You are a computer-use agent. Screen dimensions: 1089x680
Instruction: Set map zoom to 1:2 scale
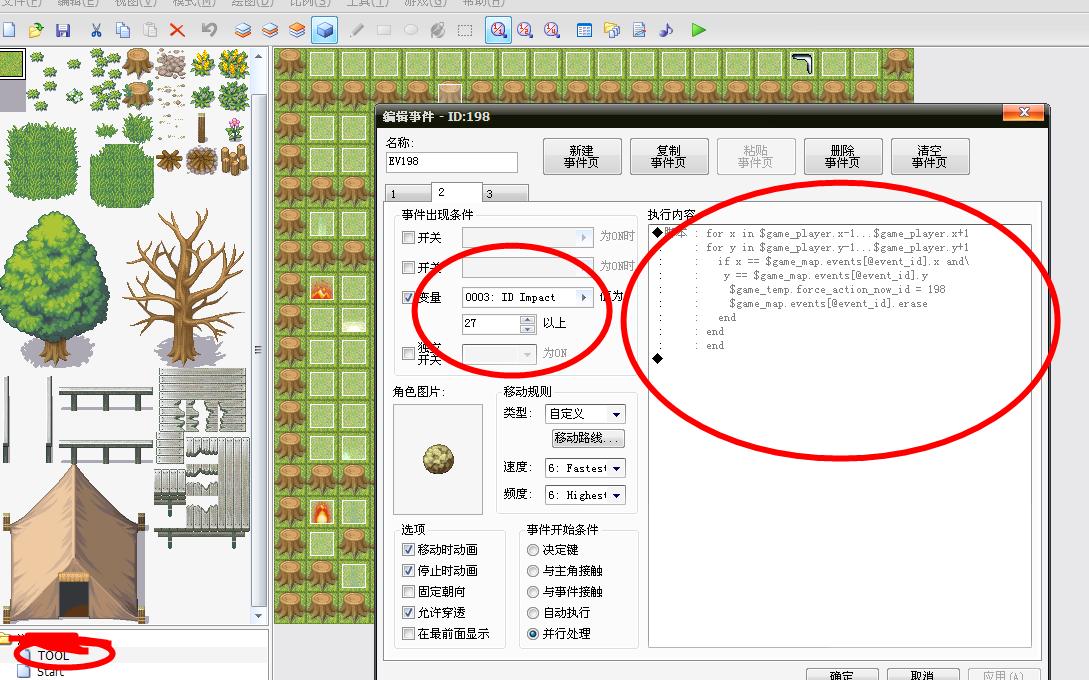pos(525,30)
